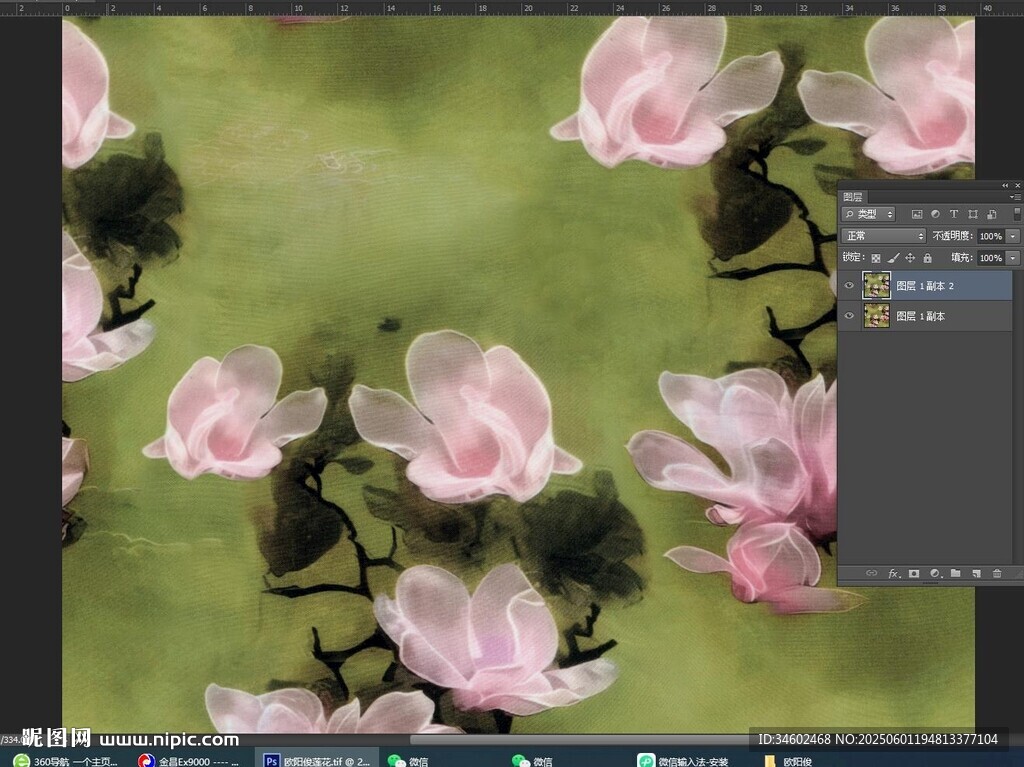Switch to the 图层 panel tab
Image resolution: width=1024 pixels, height=767 pixels.
point(852,197)
